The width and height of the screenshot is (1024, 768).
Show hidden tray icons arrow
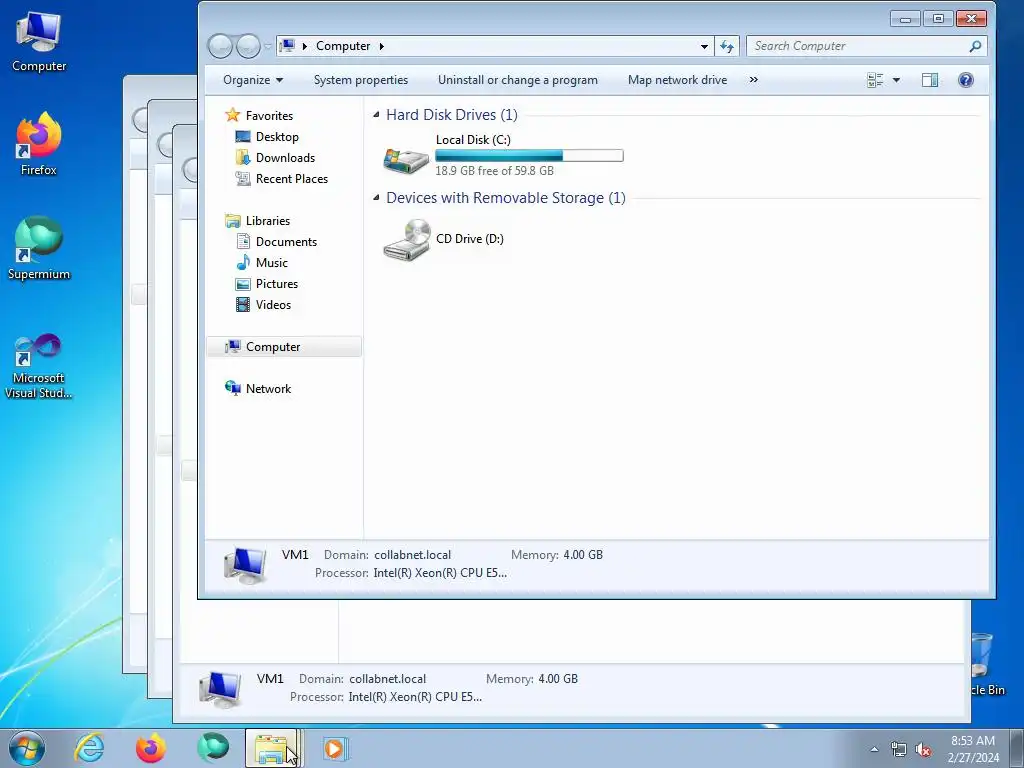874,750
